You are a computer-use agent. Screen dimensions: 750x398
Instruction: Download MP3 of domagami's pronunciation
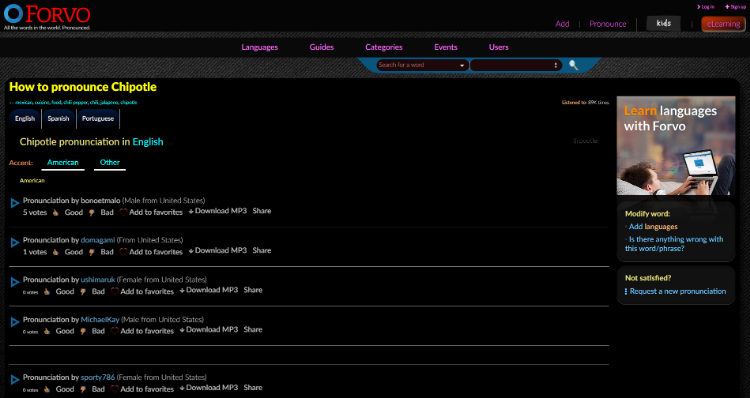pos(218,251)
